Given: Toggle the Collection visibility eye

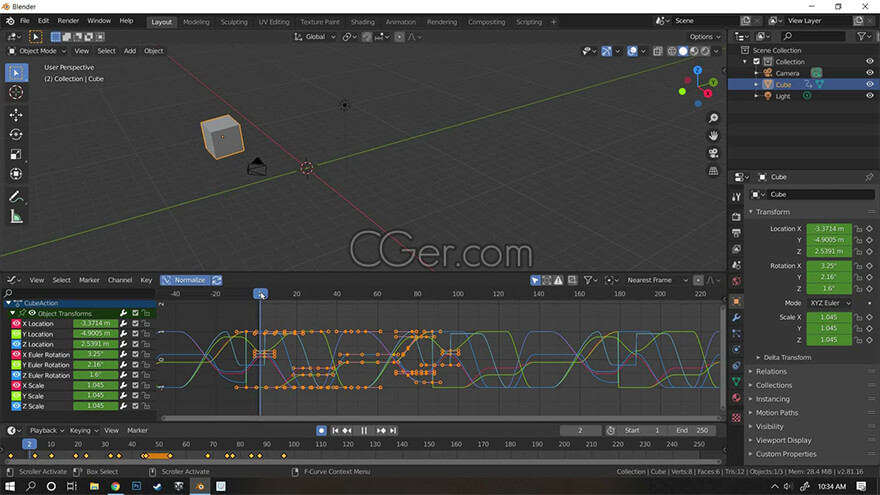Looking at the screenshot, I should 869,62.
